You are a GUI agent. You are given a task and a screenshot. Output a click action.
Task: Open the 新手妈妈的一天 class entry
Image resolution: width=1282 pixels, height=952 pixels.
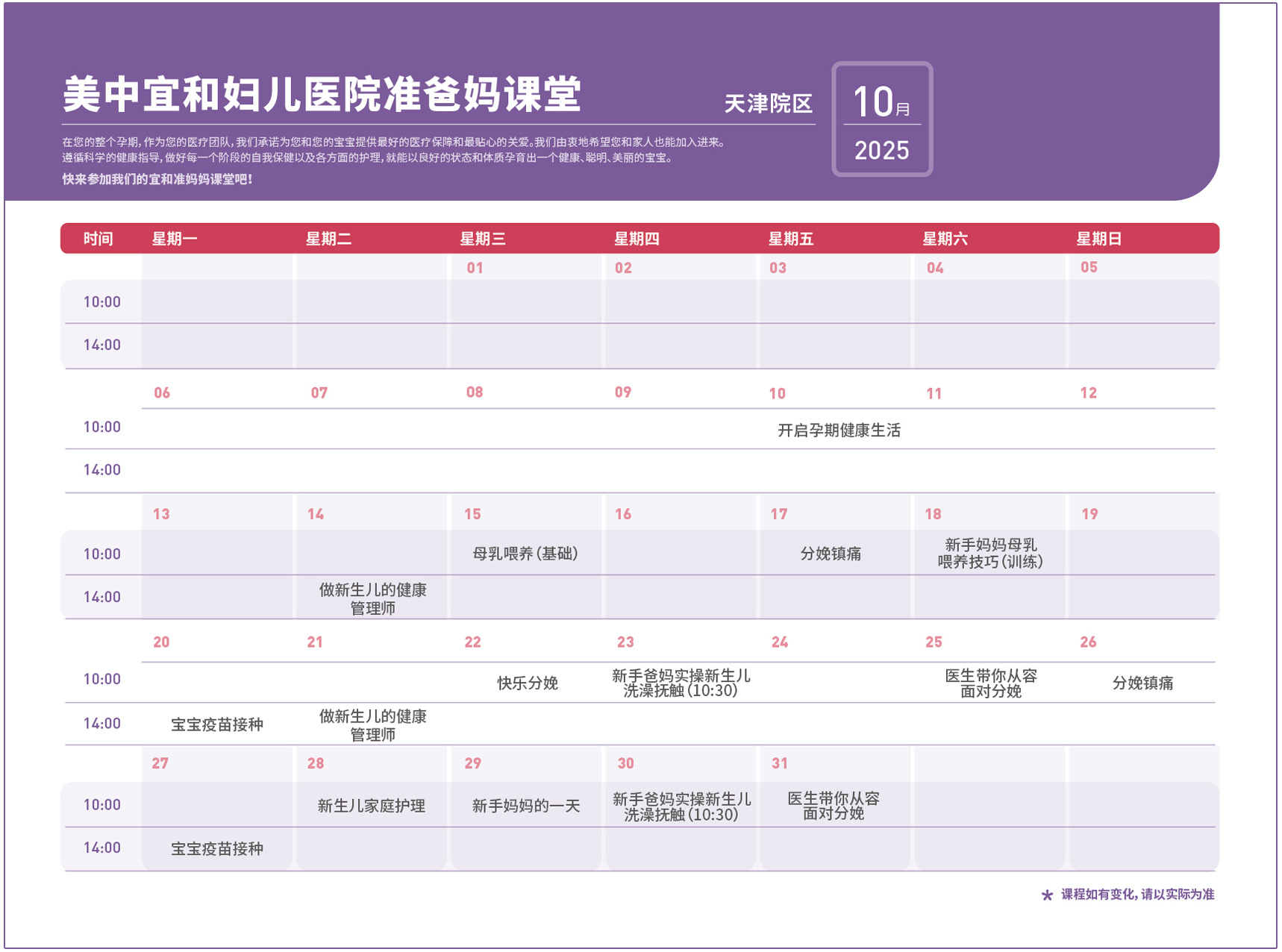click(x=525, y=806)
